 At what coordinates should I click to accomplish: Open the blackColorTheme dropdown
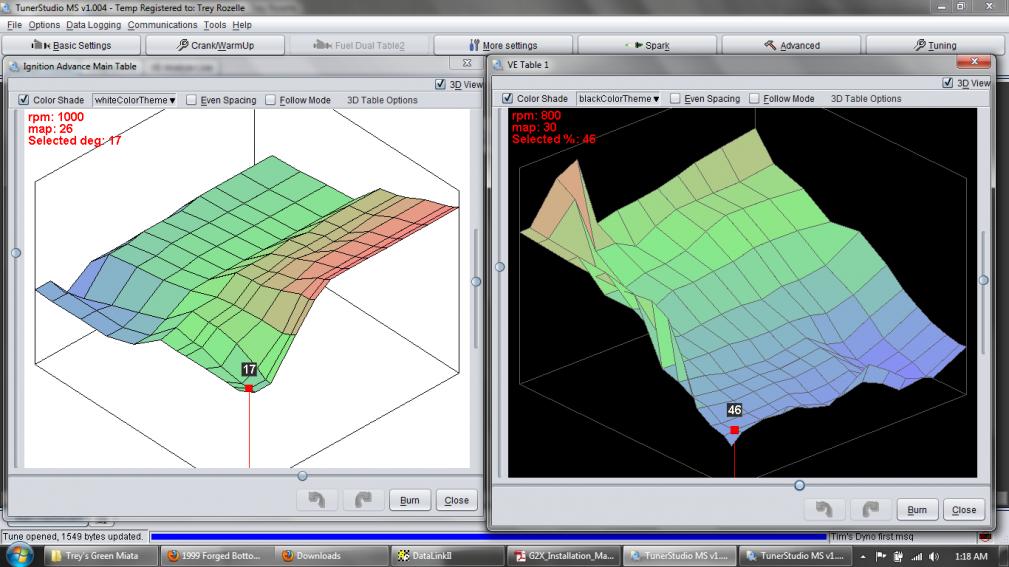[x=619, y=99]
